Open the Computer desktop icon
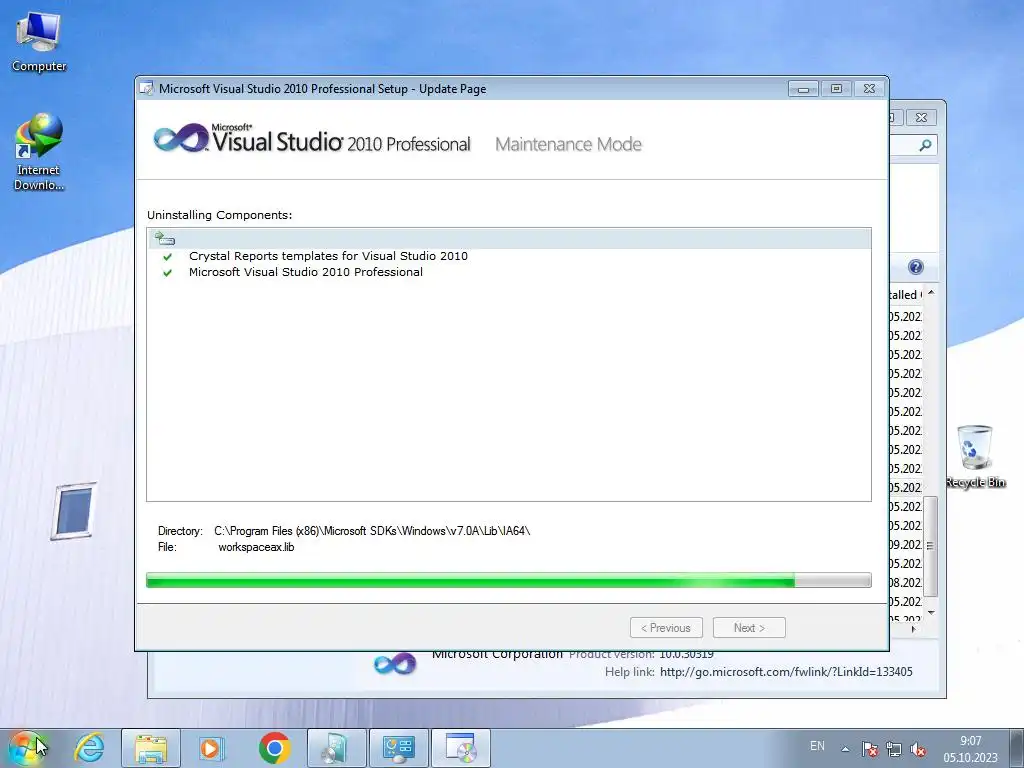Screen dimensions: 1024x768 [x=39, y=42]
